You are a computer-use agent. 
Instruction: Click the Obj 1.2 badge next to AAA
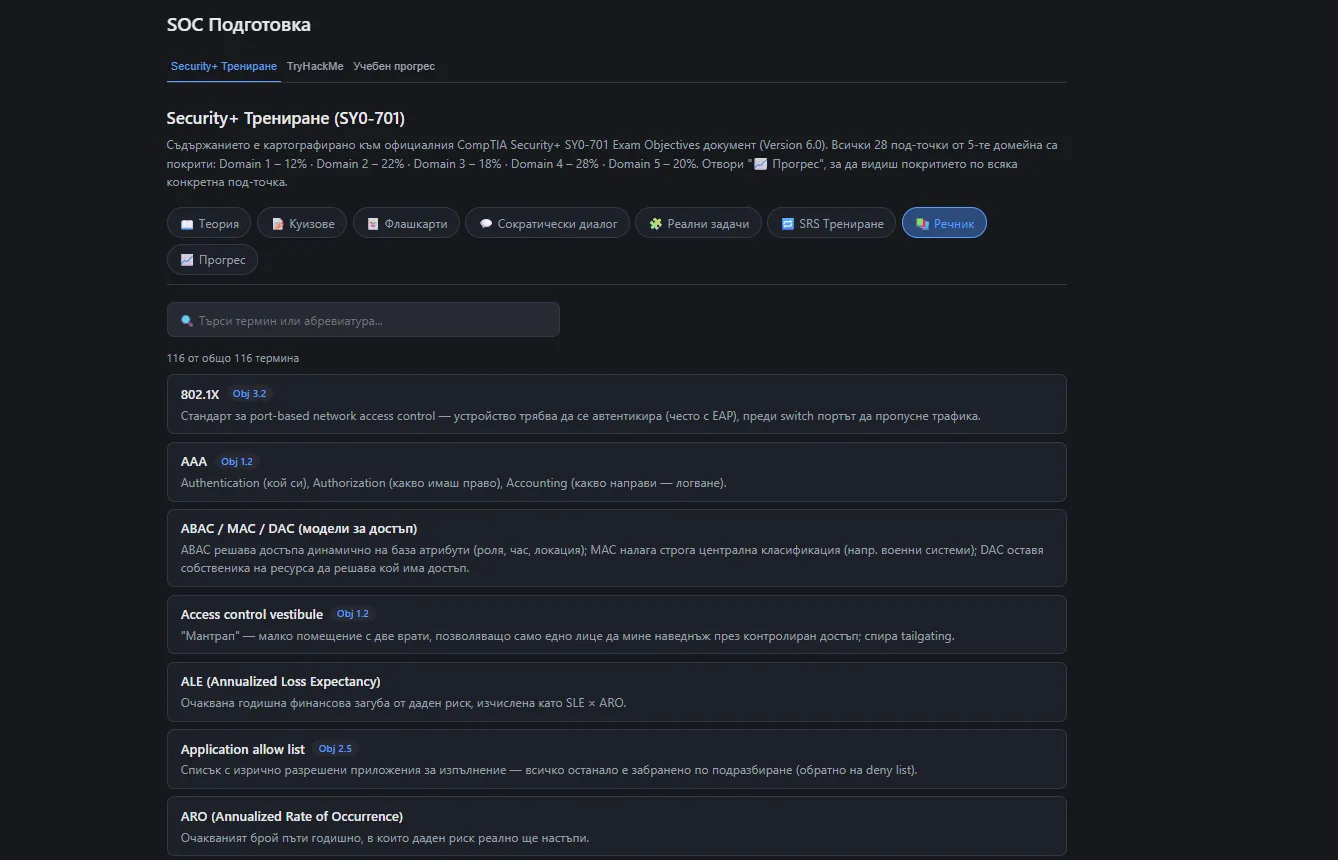coord(238,462)
